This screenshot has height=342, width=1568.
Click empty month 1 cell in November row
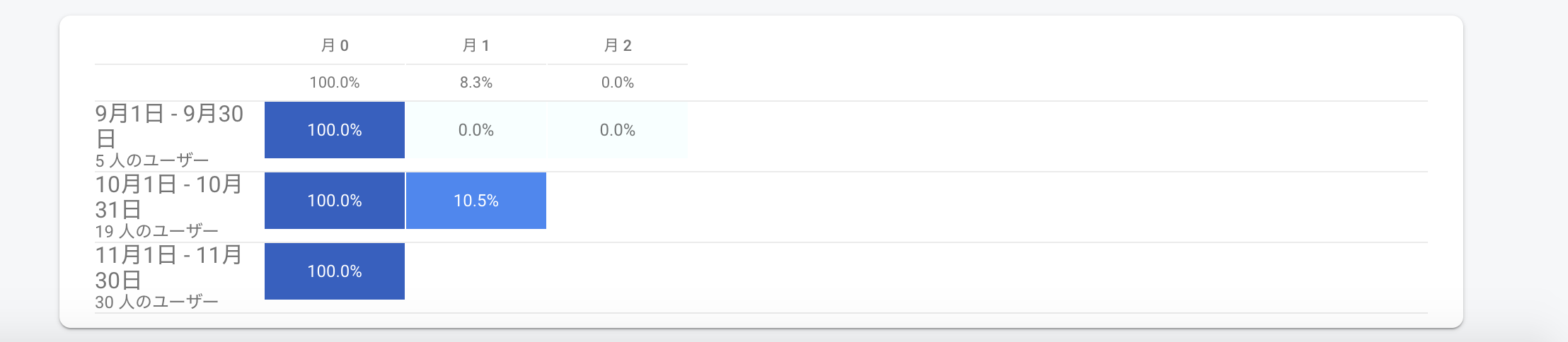pos(476,271)
